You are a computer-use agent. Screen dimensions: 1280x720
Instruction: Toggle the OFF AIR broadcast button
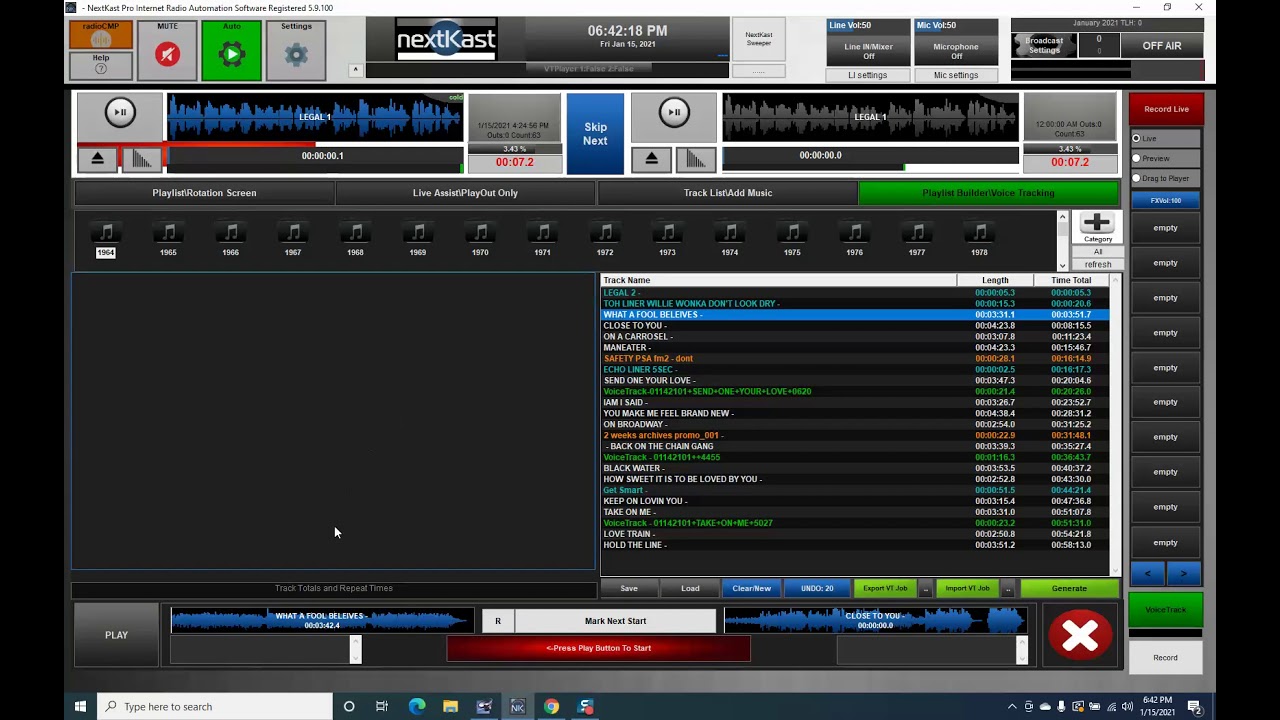(x=1161, y=46)
